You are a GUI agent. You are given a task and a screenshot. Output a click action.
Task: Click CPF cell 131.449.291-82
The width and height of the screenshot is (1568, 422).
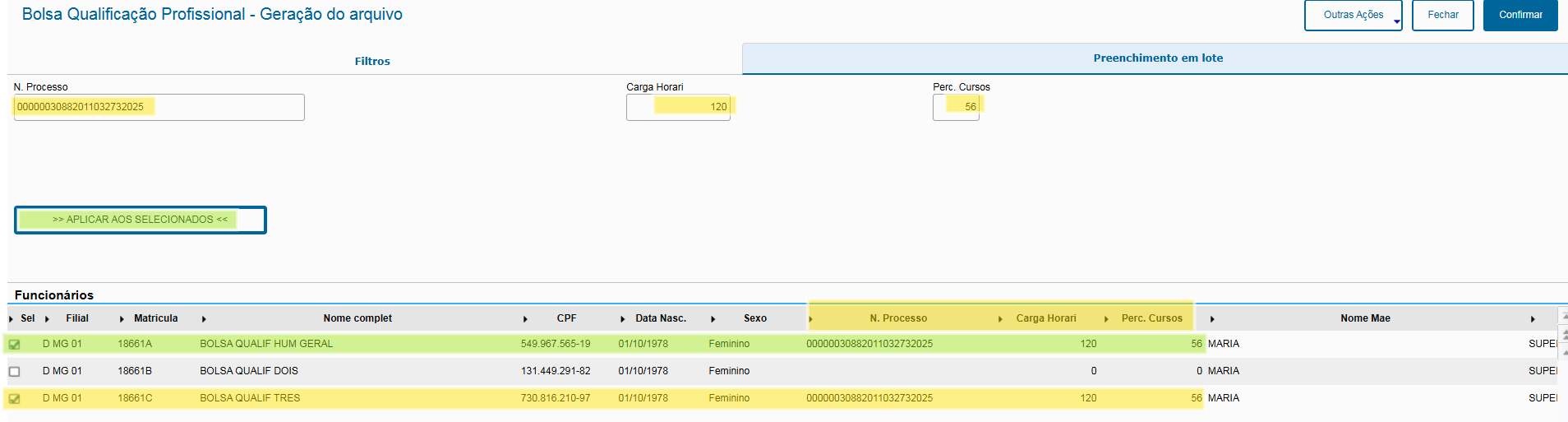tap(556, 371)
